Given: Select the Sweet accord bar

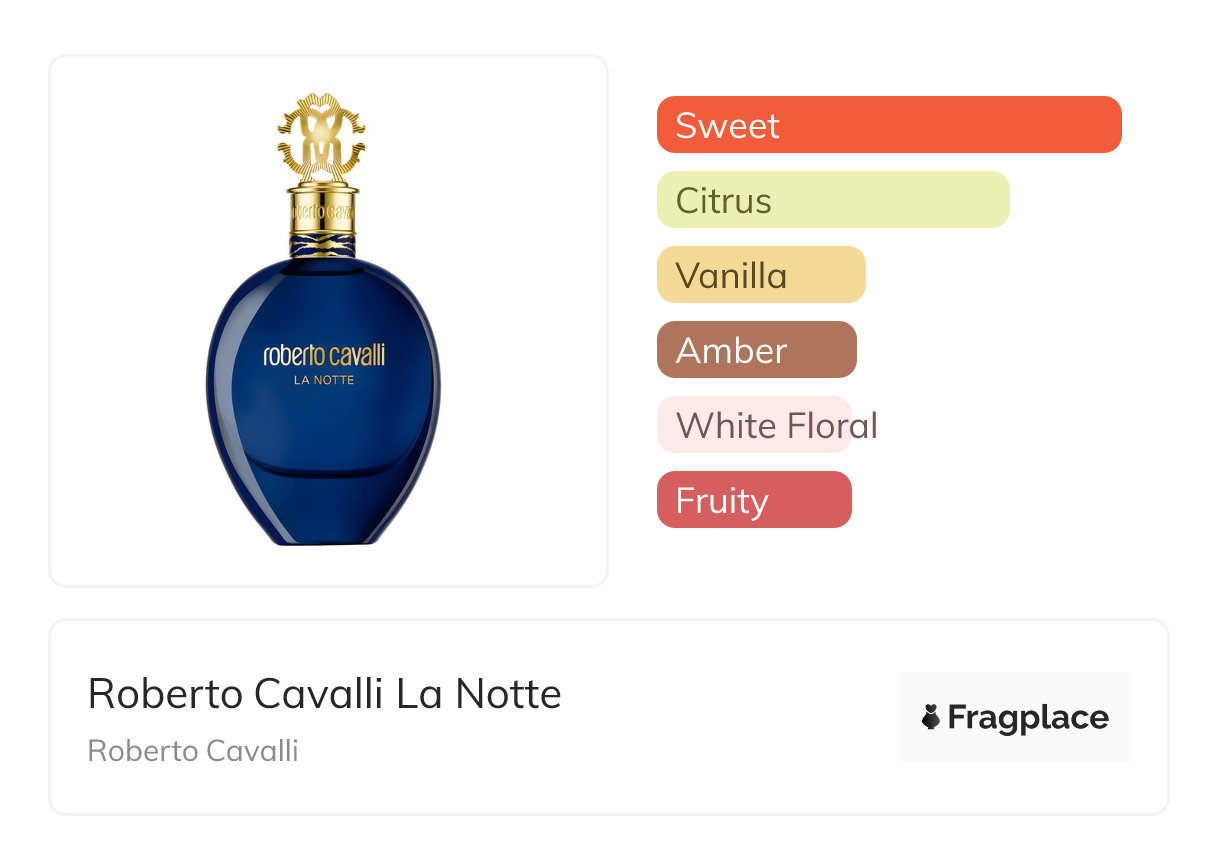Looking at the screenshot, I should pyautogui.click(x=888, y=125).
